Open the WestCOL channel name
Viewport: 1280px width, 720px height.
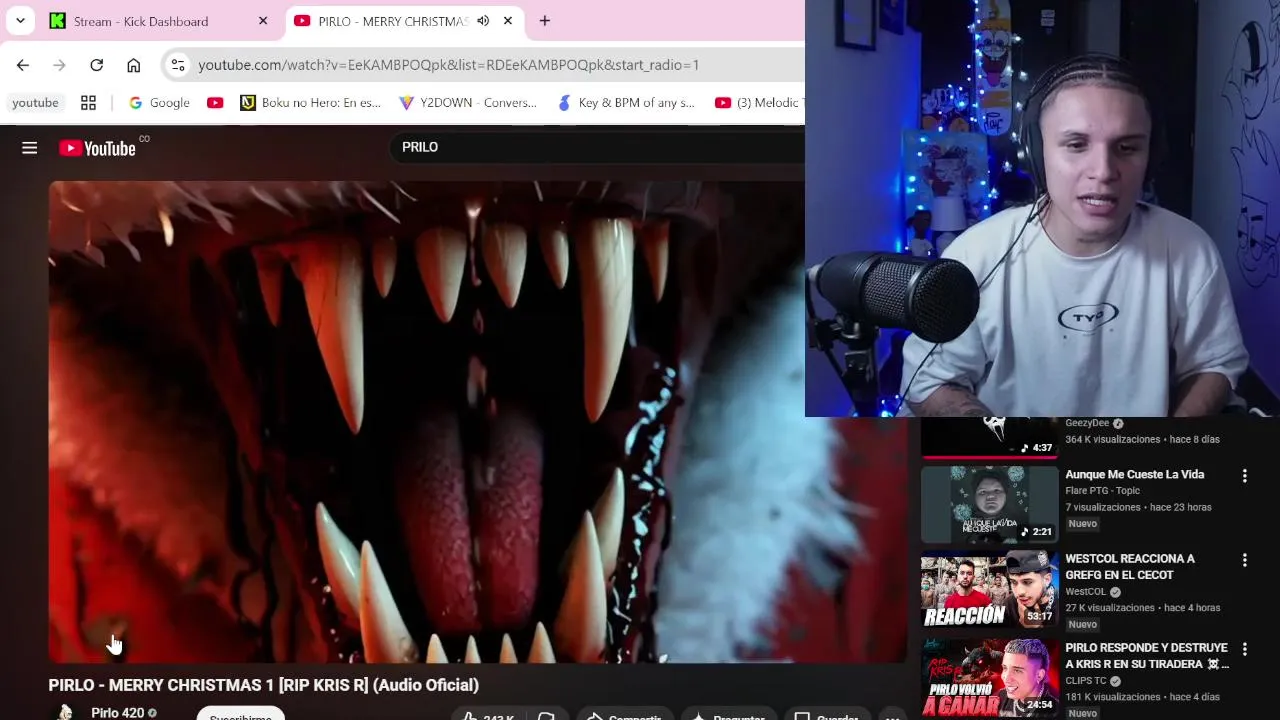[1086, 592]
